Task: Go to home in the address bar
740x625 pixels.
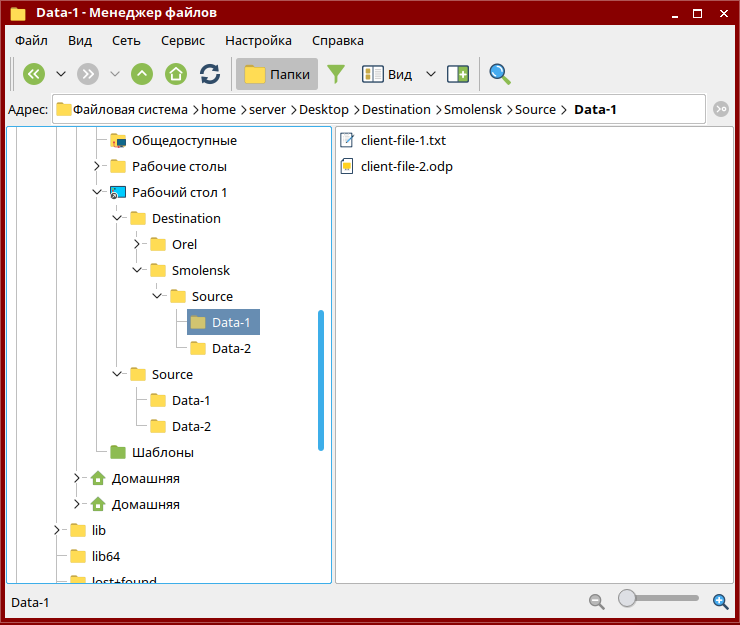Action: [219, 110]
